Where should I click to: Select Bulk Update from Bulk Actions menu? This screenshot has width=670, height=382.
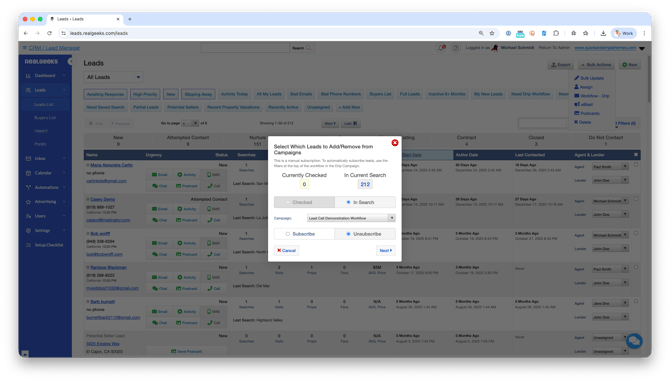589,78
